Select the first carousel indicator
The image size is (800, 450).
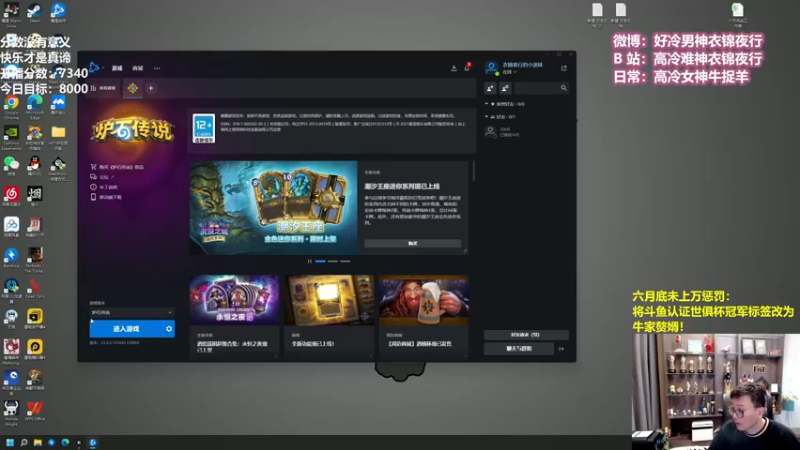(x=320, y=261)
